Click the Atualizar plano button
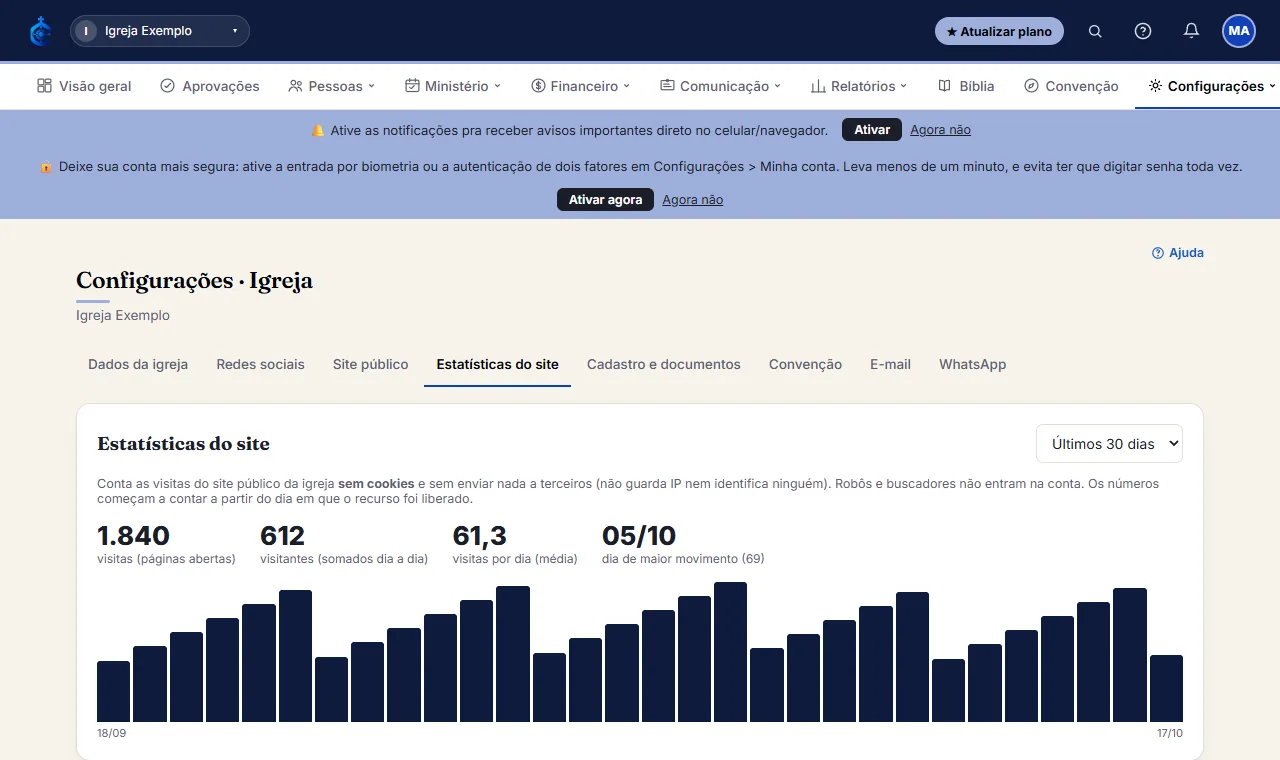 999,31
